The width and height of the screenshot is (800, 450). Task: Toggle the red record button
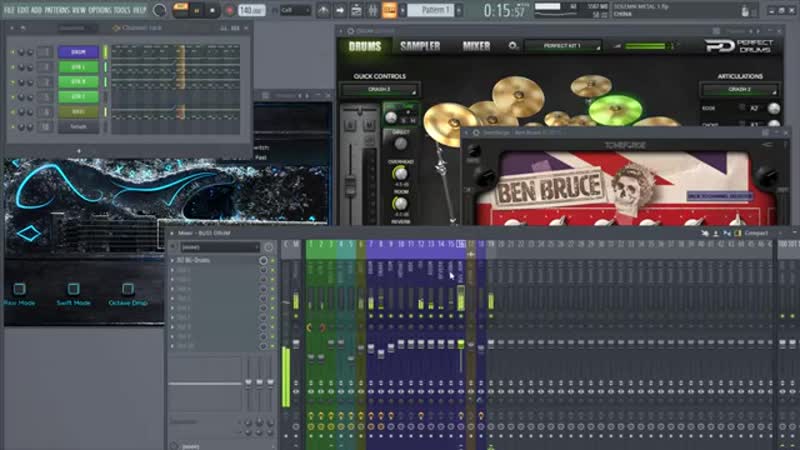coord(229,10)
